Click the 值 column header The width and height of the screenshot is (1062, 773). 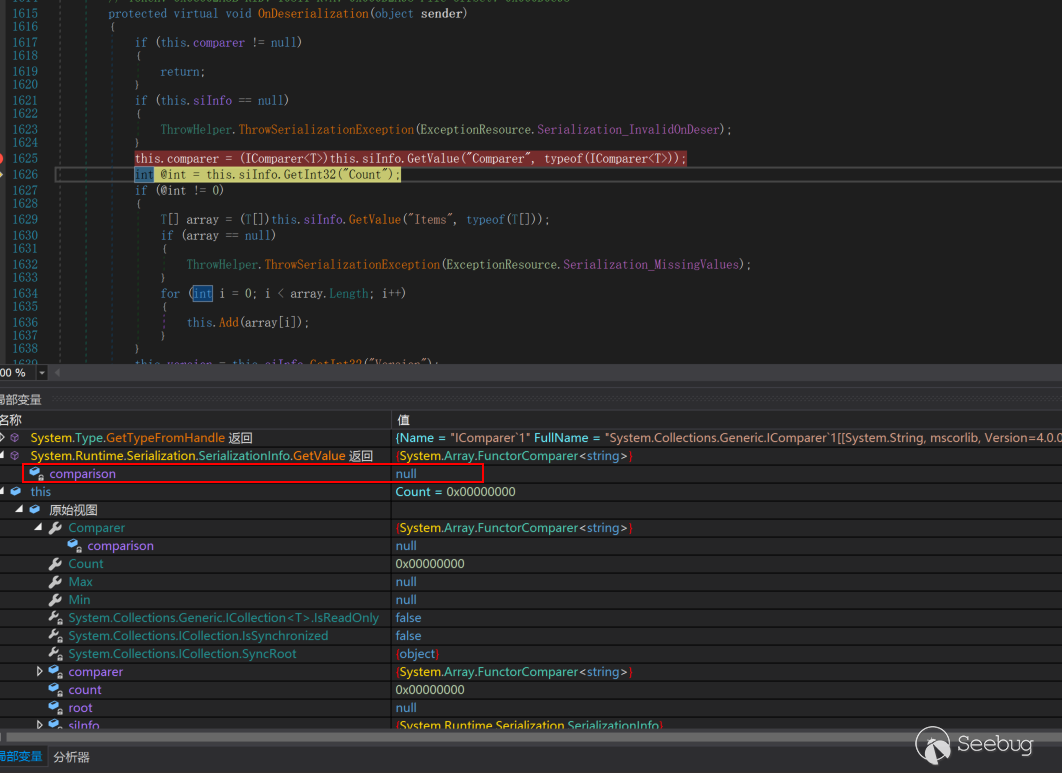coord(403,420)
